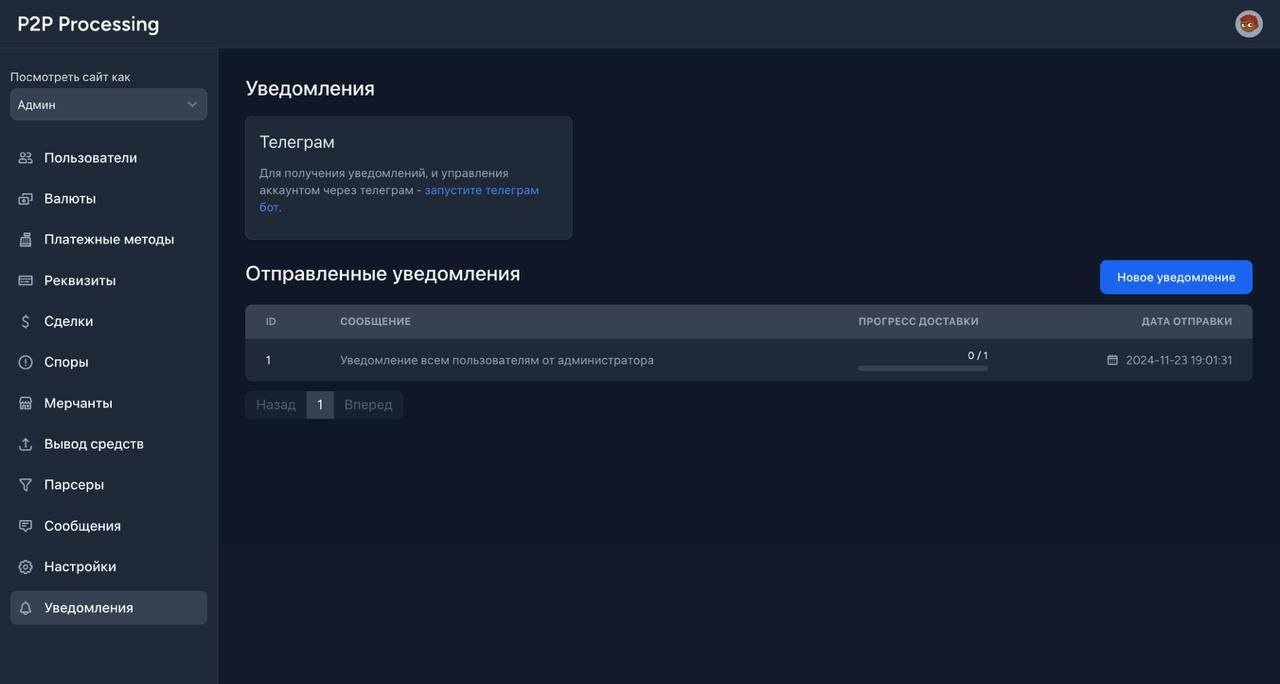Click the delivery progress bar showing 0 / 1

point(923,368)
